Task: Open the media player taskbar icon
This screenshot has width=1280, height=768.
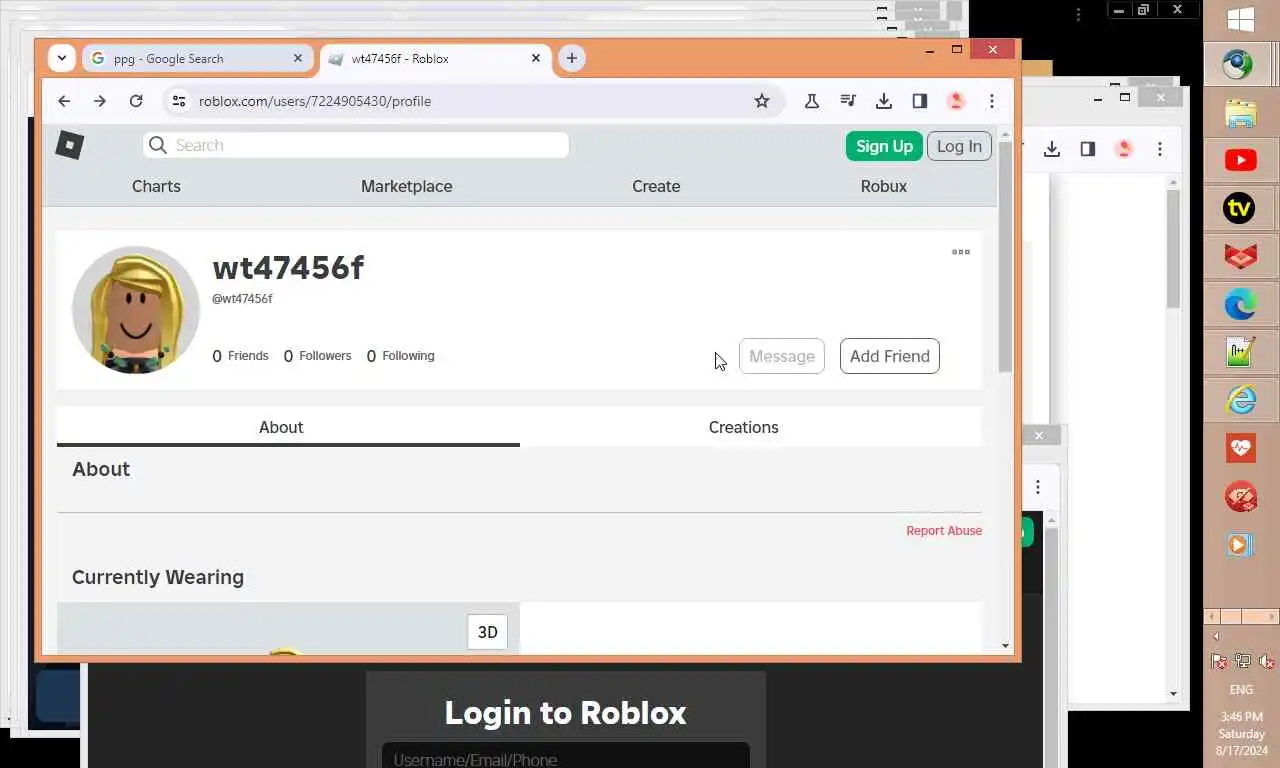Action: pyautogui.click(x=1241, y=544)
